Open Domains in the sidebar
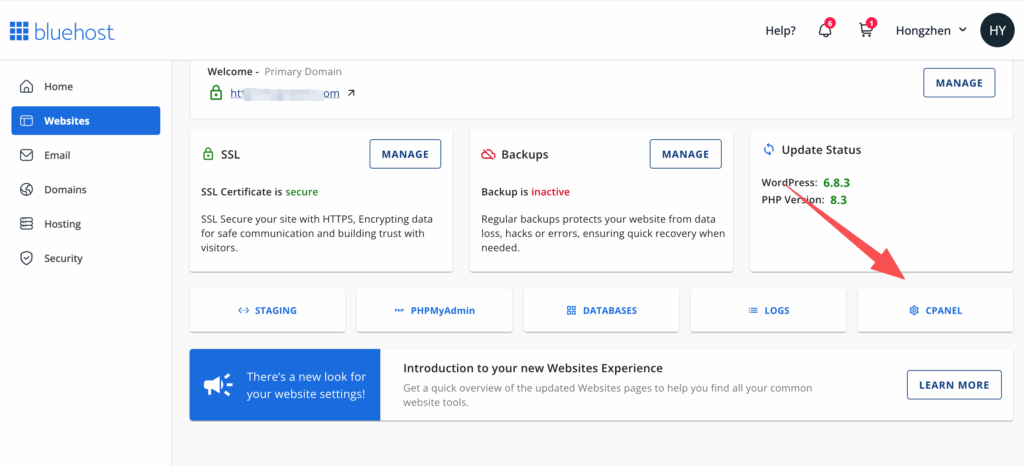 [x=65, y=190]
